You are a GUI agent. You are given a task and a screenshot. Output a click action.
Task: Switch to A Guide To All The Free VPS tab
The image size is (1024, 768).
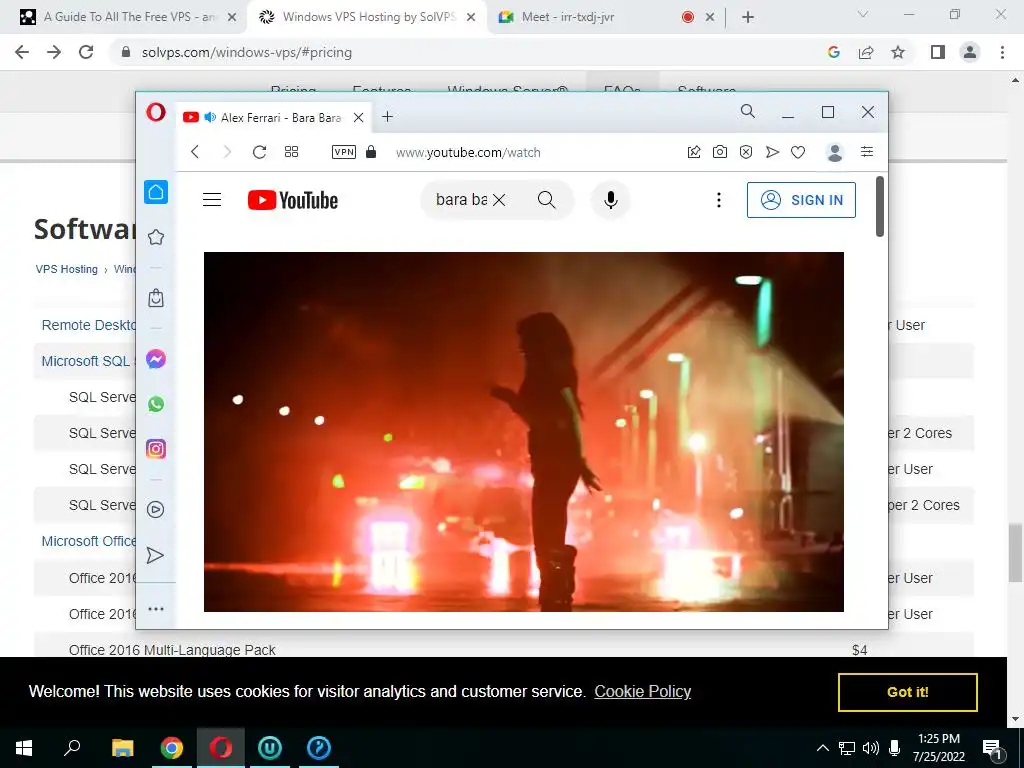click(x=129, y=17)
